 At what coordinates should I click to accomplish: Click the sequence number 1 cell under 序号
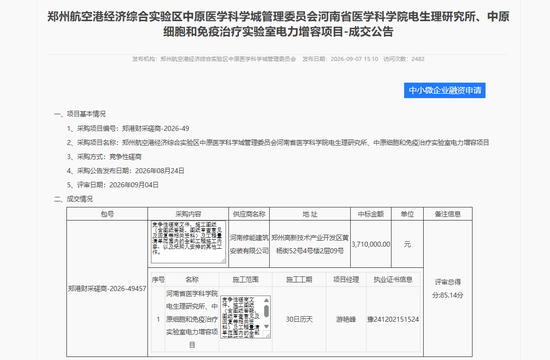click(x=158, y=319)
